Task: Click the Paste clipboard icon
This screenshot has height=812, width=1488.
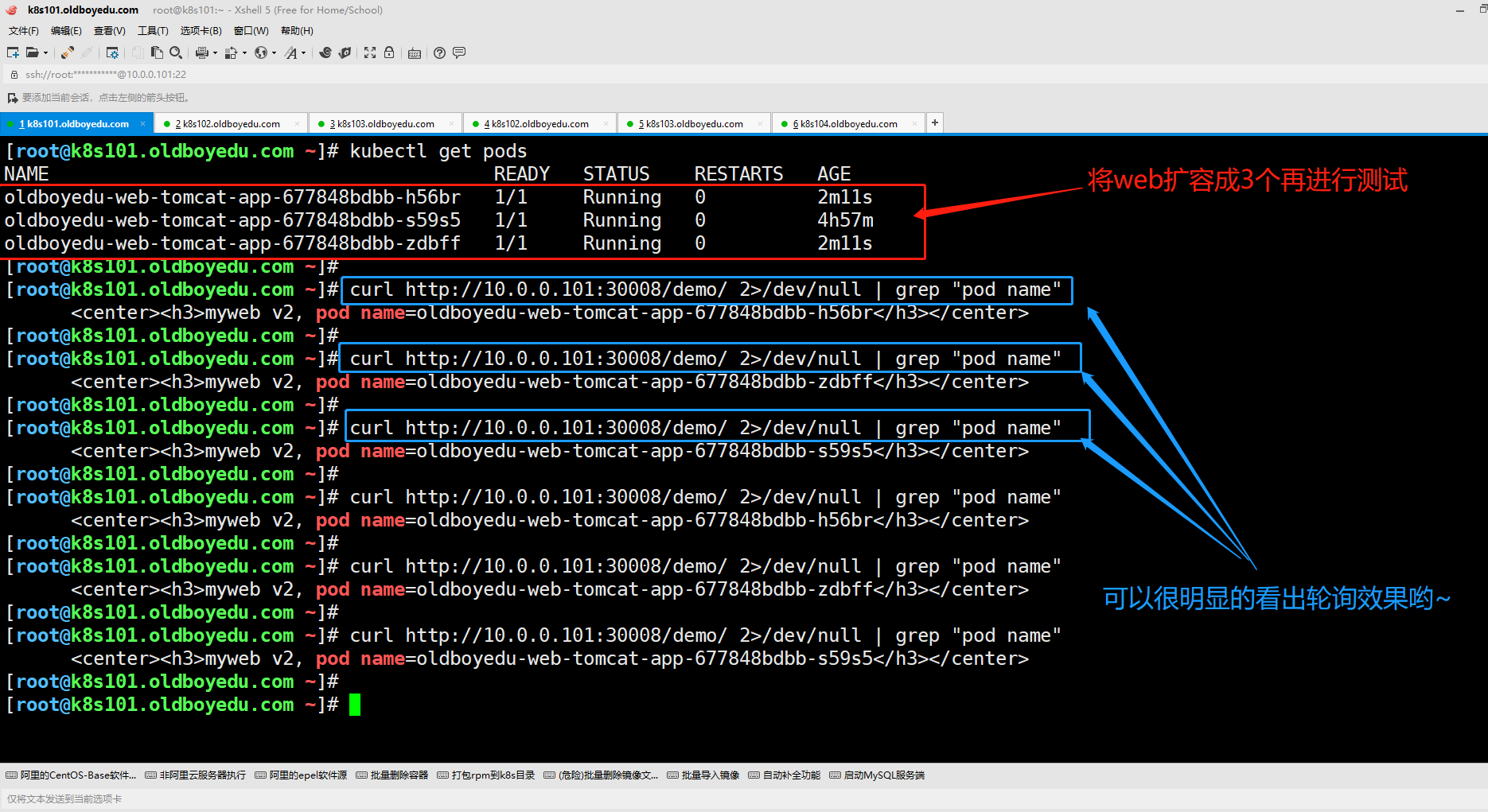Action: [157, 52]
